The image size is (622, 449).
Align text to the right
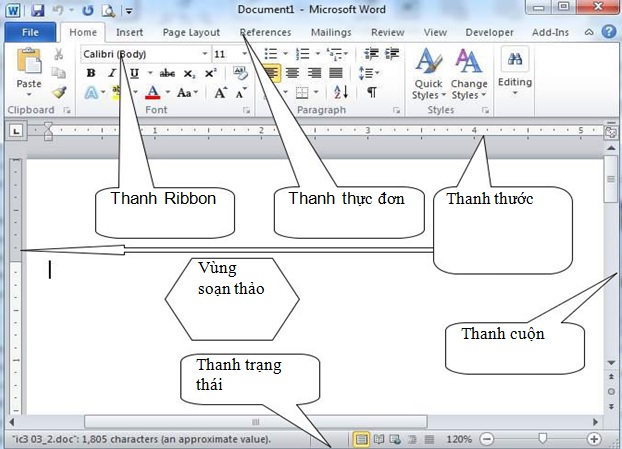point(314,73)
